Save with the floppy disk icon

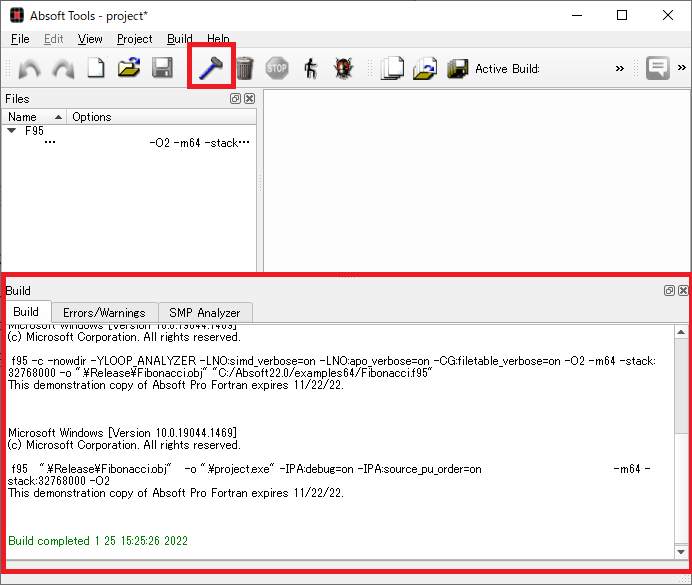(x=162, y=68)
